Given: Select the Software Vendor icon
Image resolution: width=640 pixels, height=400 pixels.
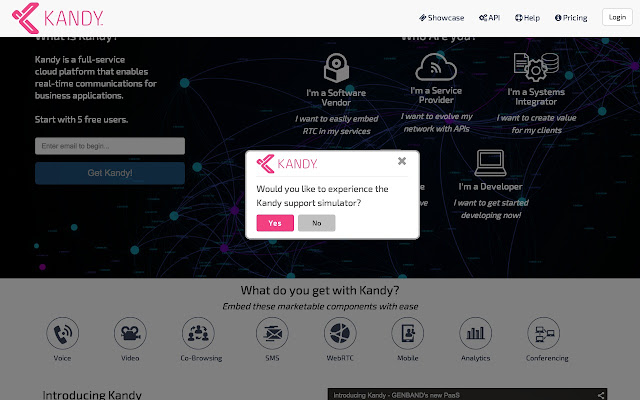Looking at the screenshot, I should point(336,67).
